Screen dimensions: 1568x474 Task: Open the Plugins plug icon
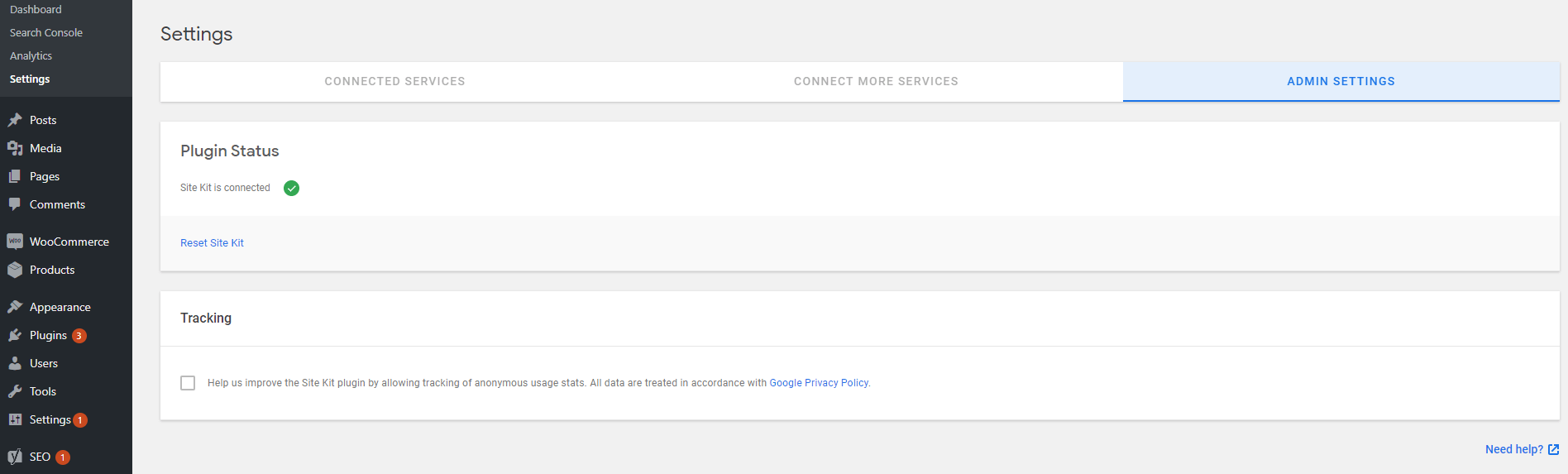[x=15, y=335]
